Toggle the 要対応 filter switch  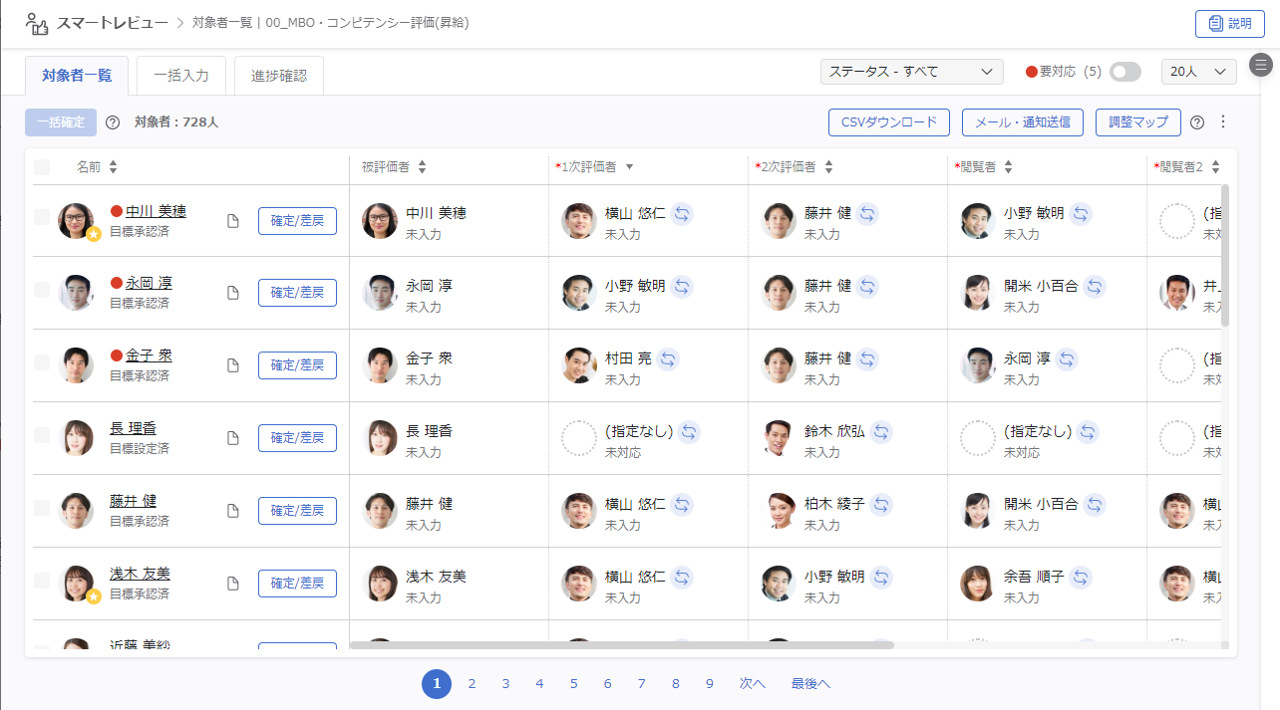pyautogui.click(x=1125, y=72)
